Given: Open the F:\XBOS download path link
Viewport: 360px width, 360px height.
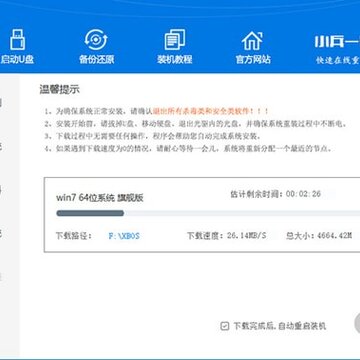Looking at the screenshot, I should 124,236.
